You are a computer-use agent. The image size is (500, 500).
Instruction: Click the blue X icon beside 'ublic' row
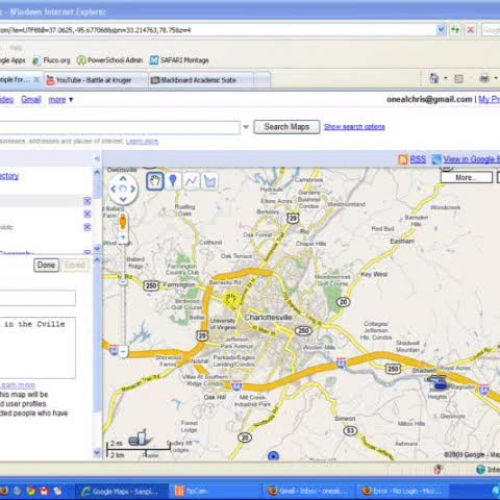tap(87, 227)
